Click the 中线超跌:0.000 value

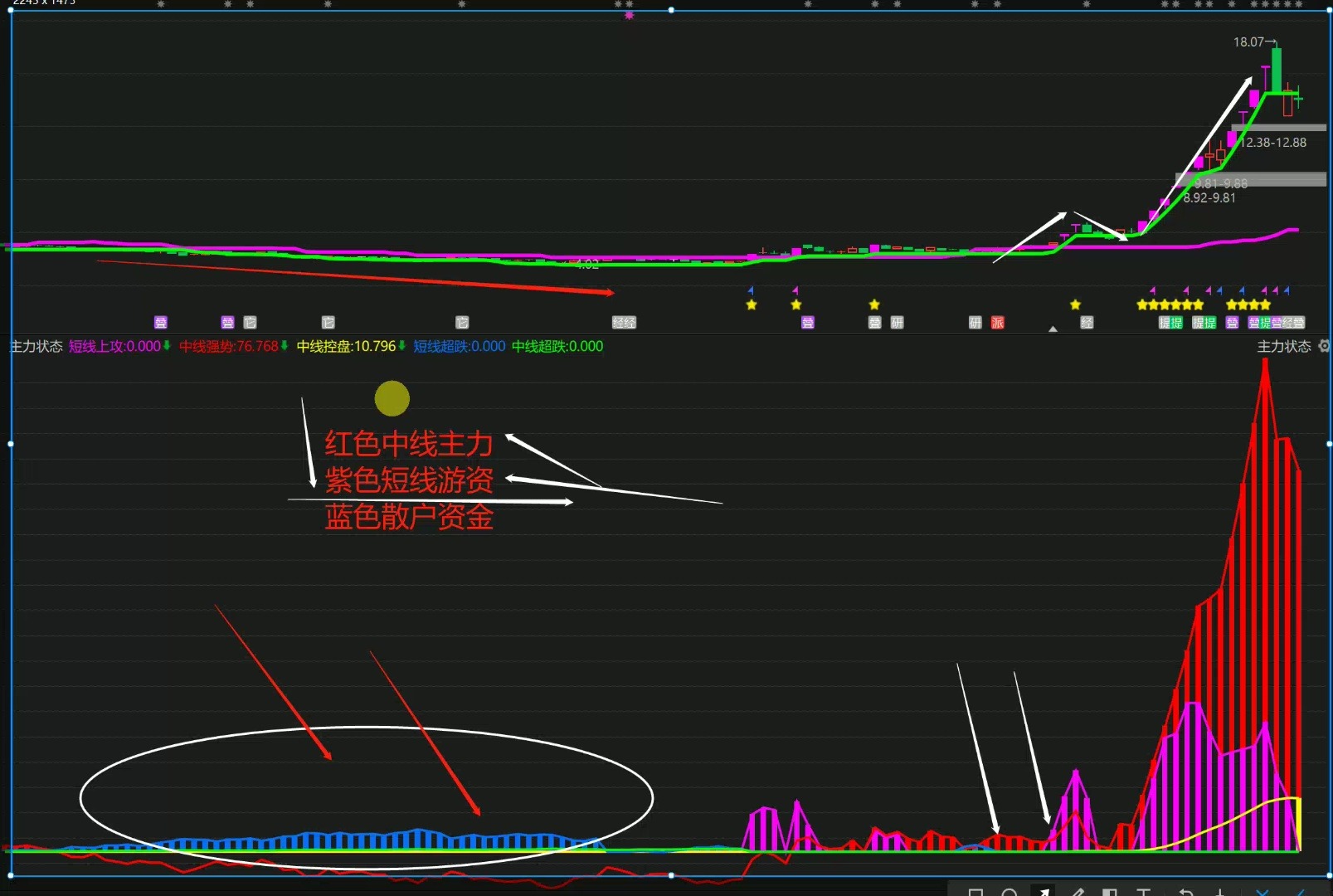pos(557,346)
